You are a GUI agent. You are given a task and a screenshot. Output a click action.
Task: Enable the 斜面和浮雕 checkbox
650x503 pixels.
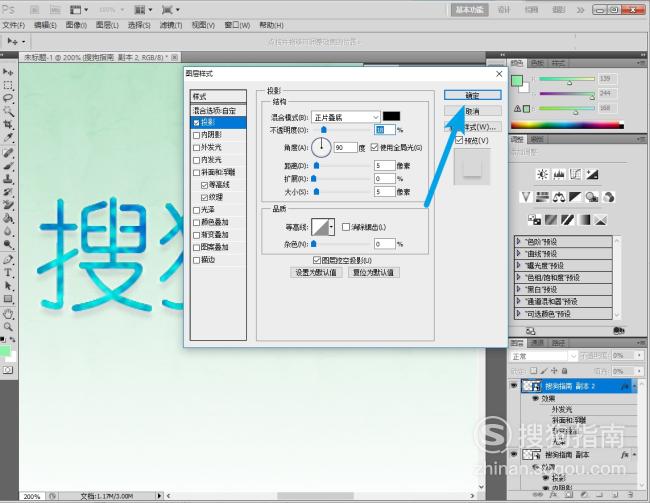[196, 173]
